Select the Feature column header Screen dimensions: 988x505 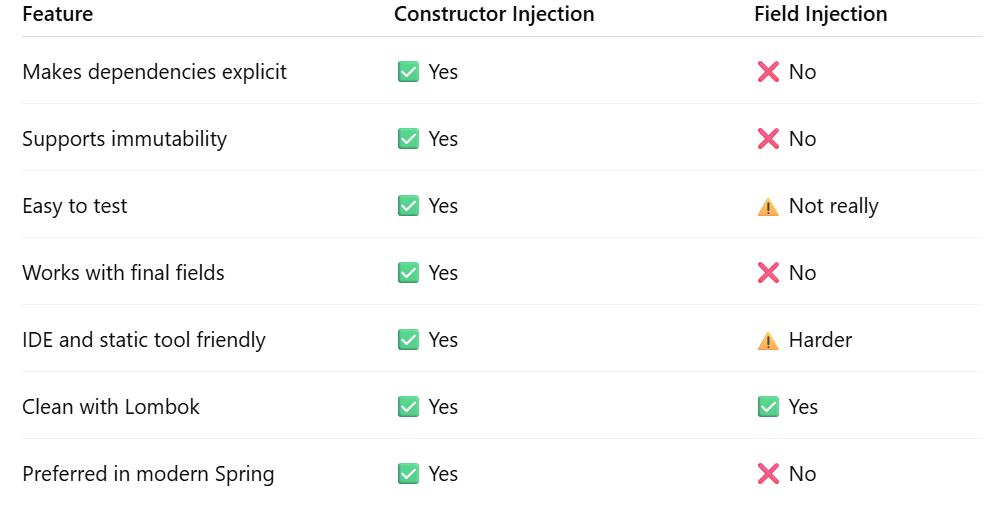tap(58, 14)
